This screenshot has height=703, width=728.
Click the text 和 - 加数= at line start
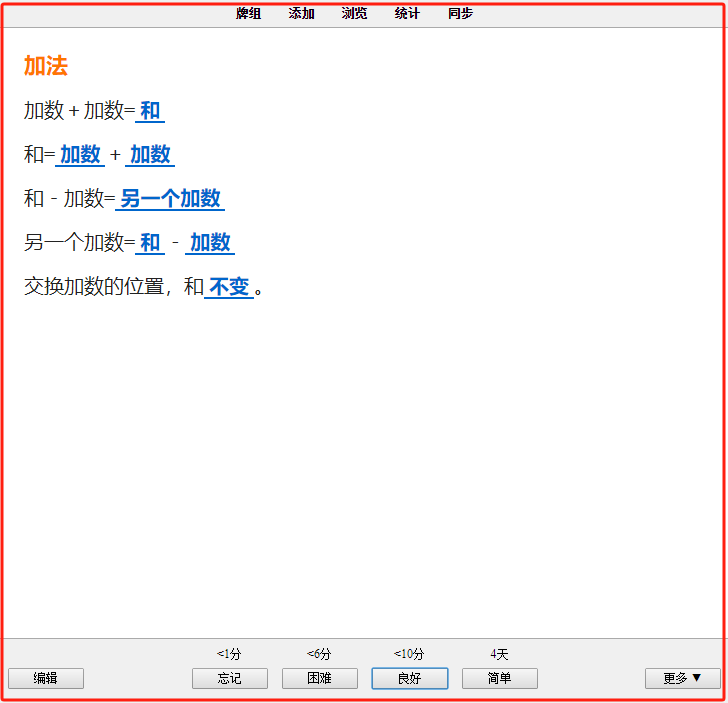point(70,199)
